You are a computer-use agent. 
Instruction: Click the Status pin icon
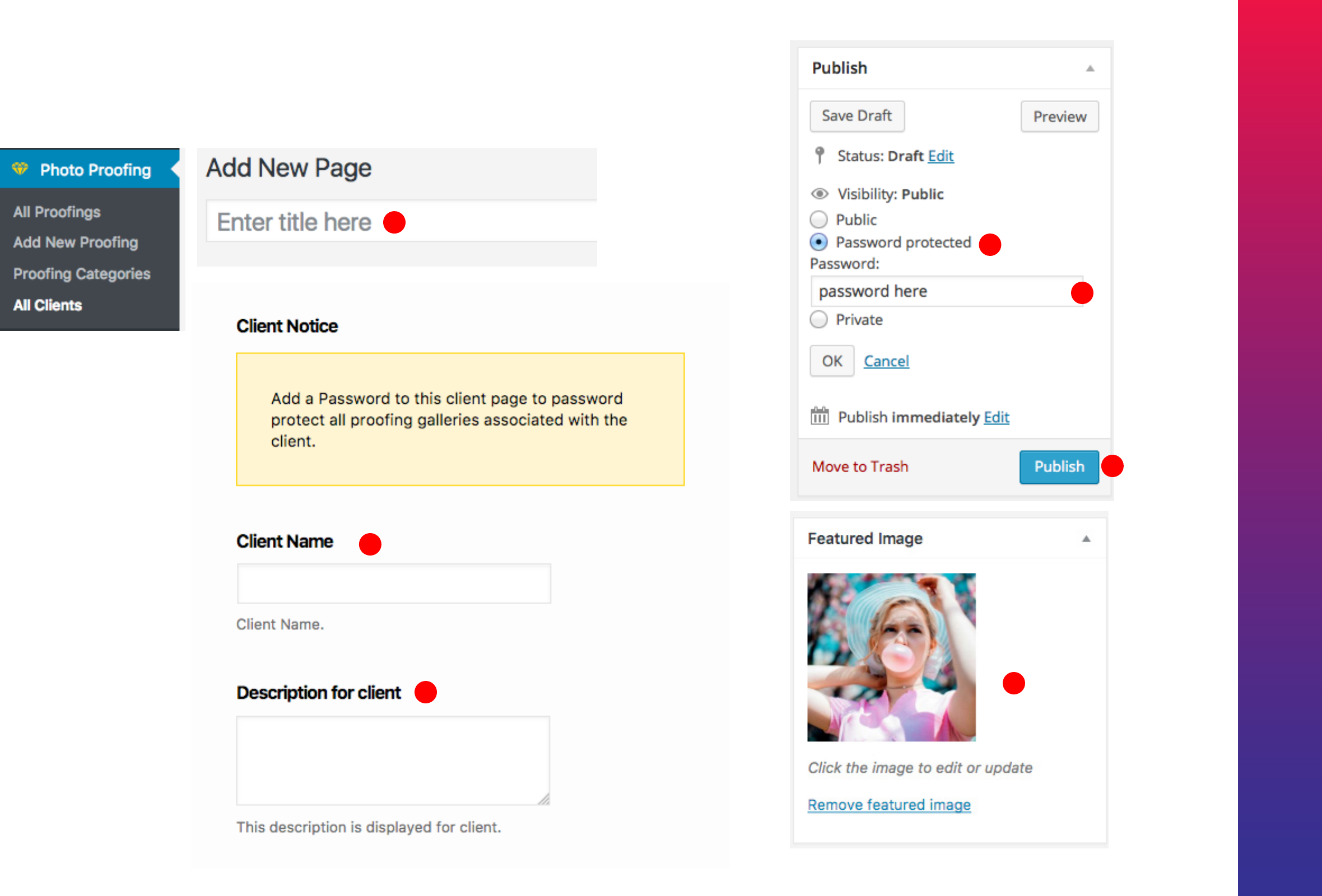(820, 155)
